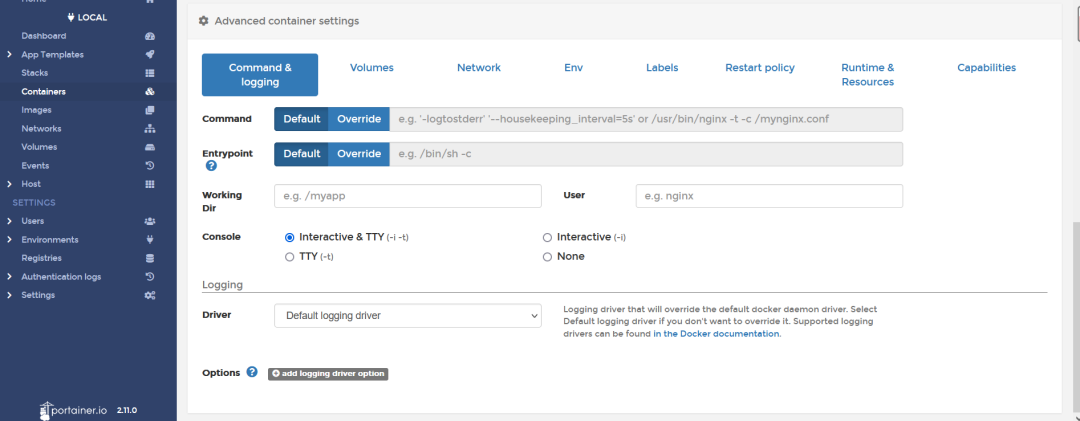Screen dimensions: 1080x421
Task: Select the TTY (-t) console radio
Action: point(290,256)
